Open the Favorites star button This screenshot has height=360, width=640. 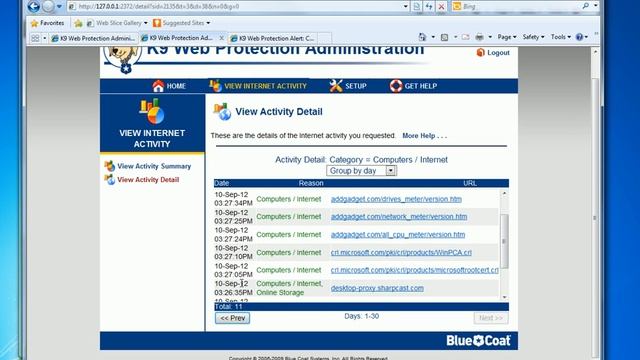[x=47, y=23]
